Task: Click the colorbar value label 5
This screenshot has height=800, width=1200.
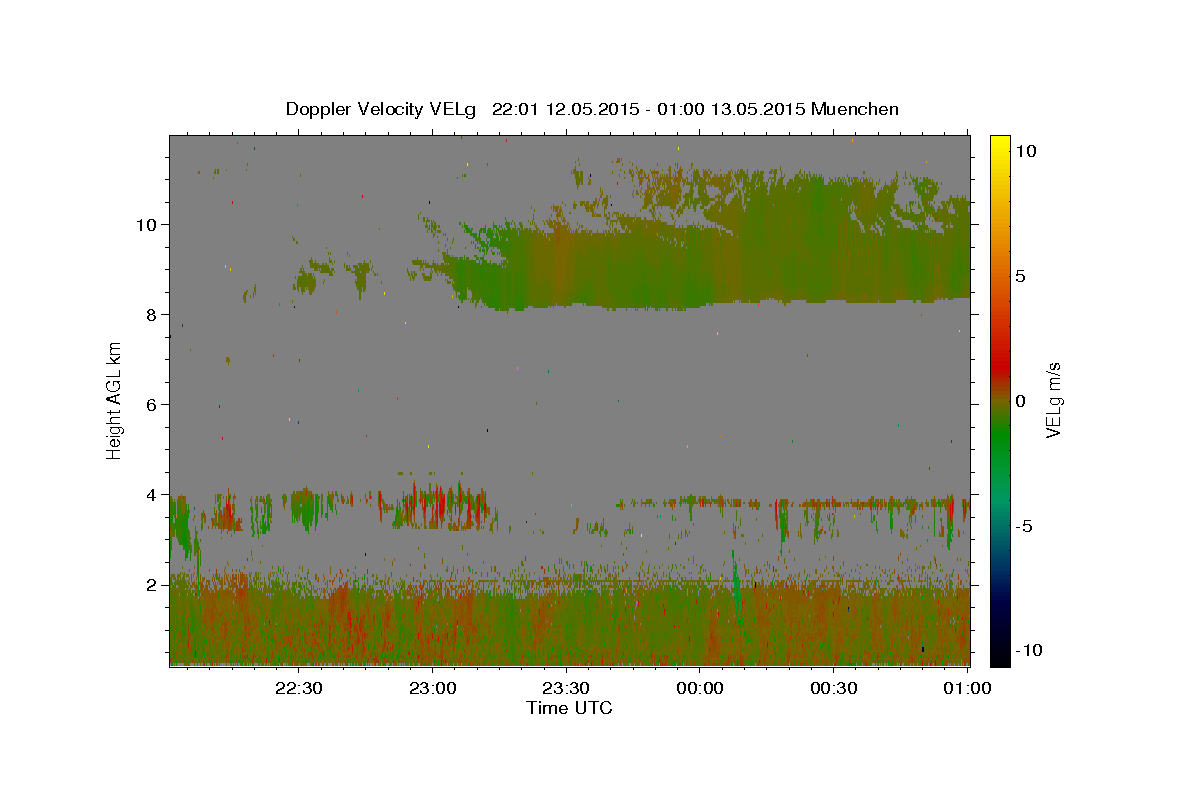Action: point(1020,276)
